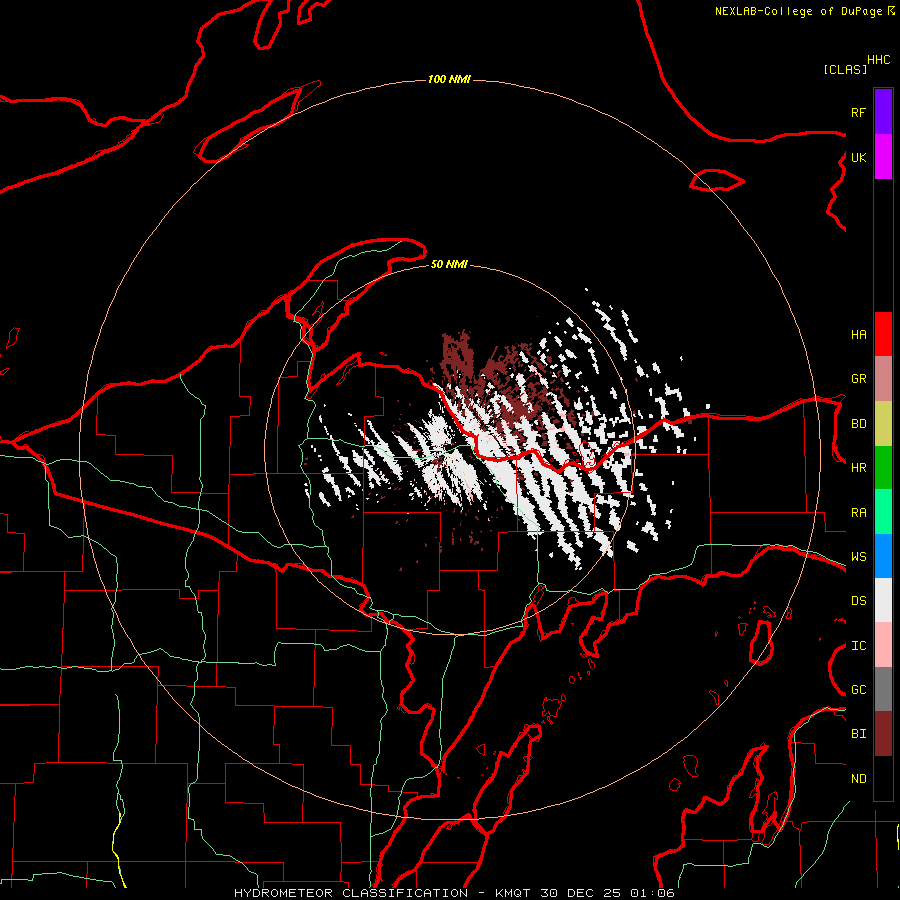
Task: Click the DS legend label
Action: [859, 601]
